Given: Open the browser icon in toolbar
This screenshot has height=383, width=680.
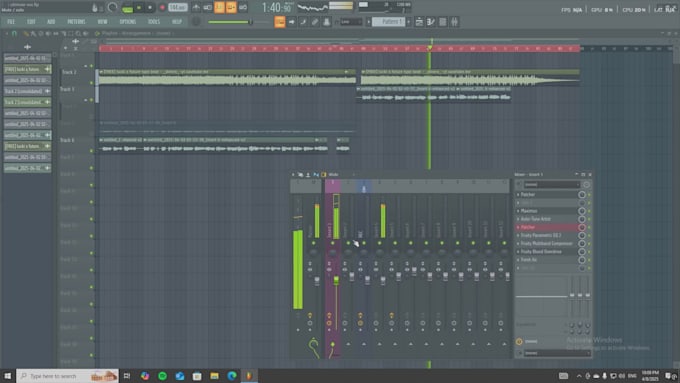Looking at the screenshot, I should (442, 22).
